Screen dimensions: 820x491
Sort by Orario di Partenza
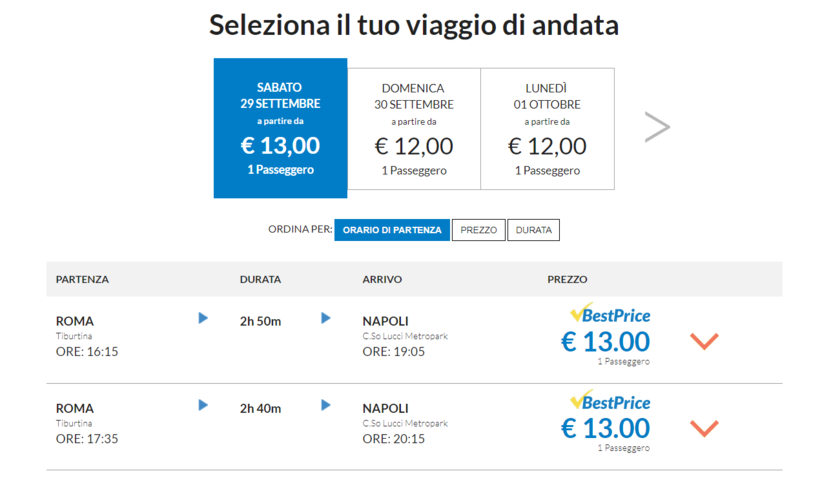tap(392, 230)
